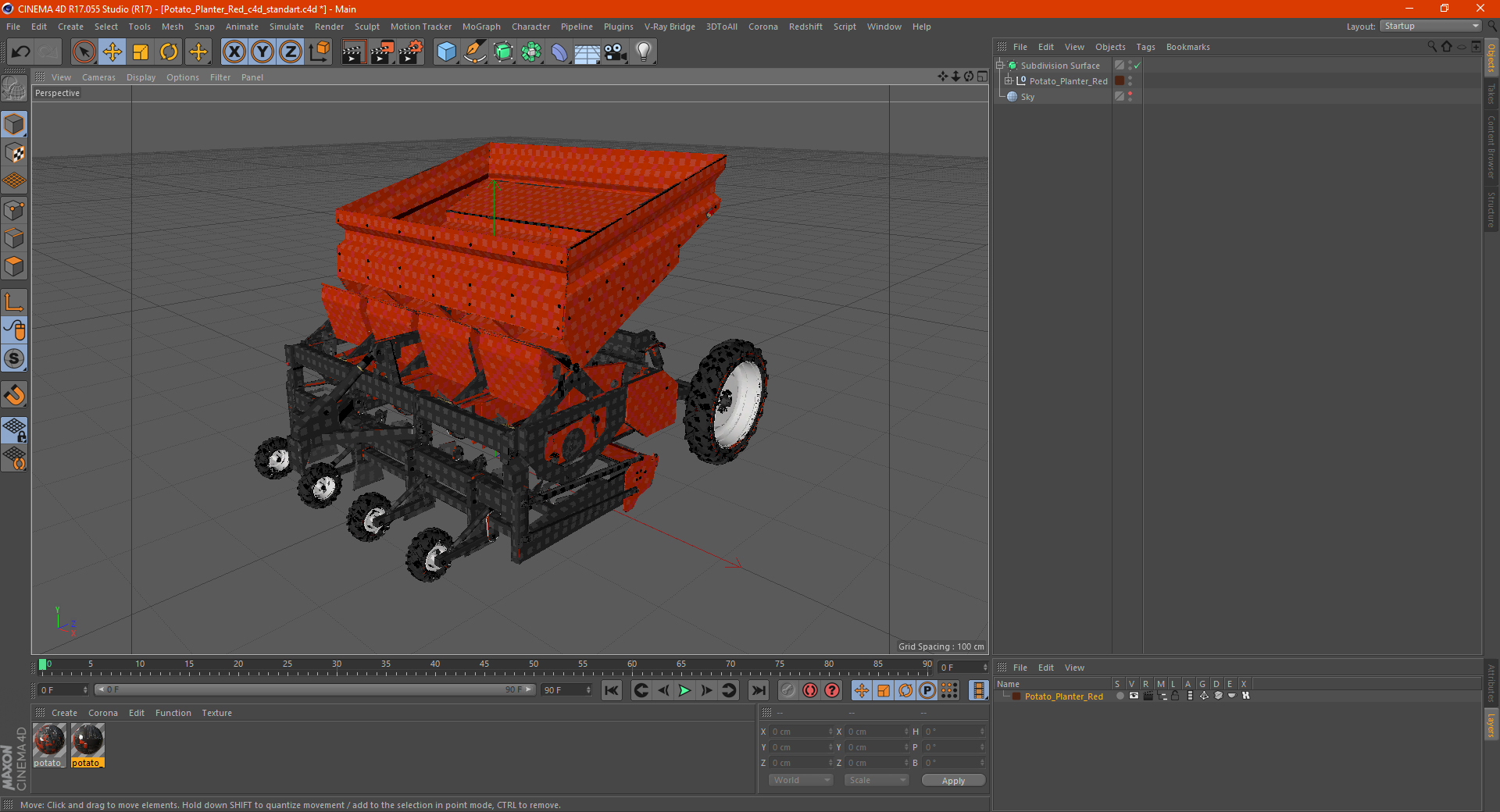Screen dimensions: 1500x812
Task: Click the Undo arrow icon
Action: (x=21, y=52)
